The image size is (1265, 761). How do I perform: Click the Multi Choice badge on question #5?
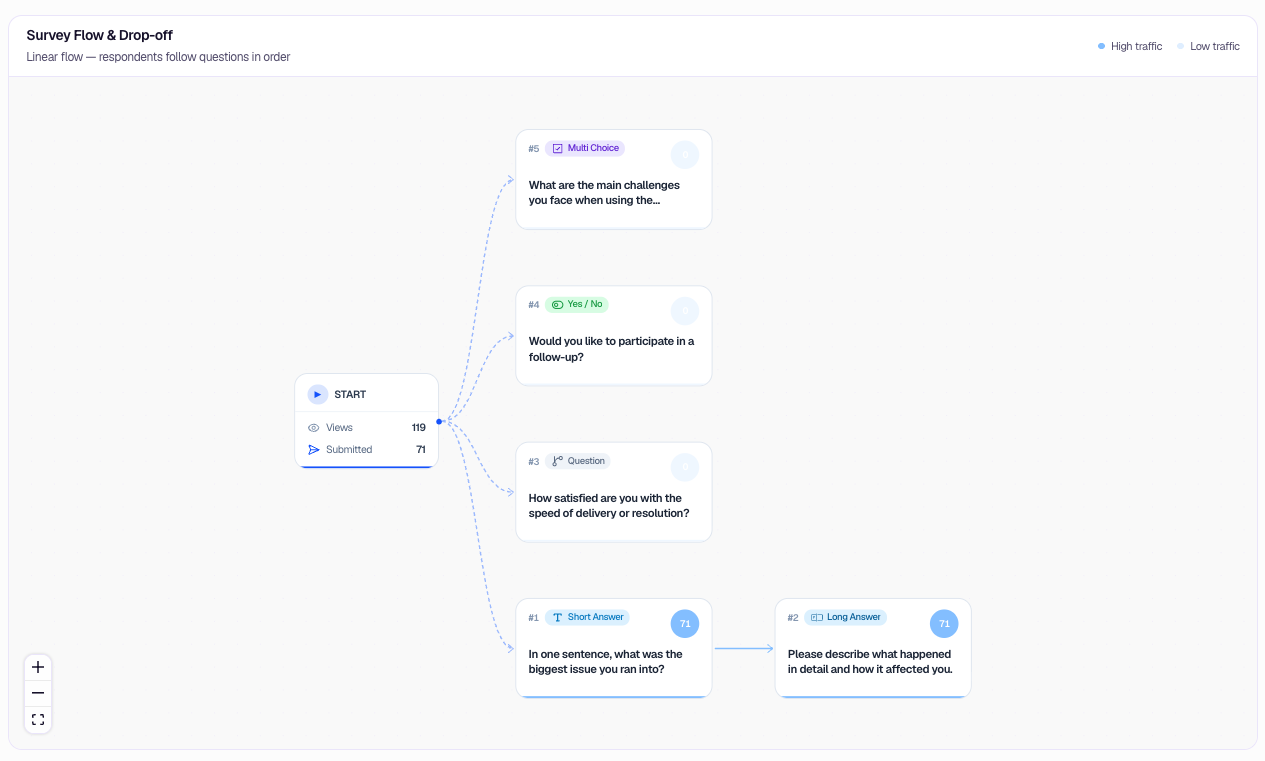point(585,148)
